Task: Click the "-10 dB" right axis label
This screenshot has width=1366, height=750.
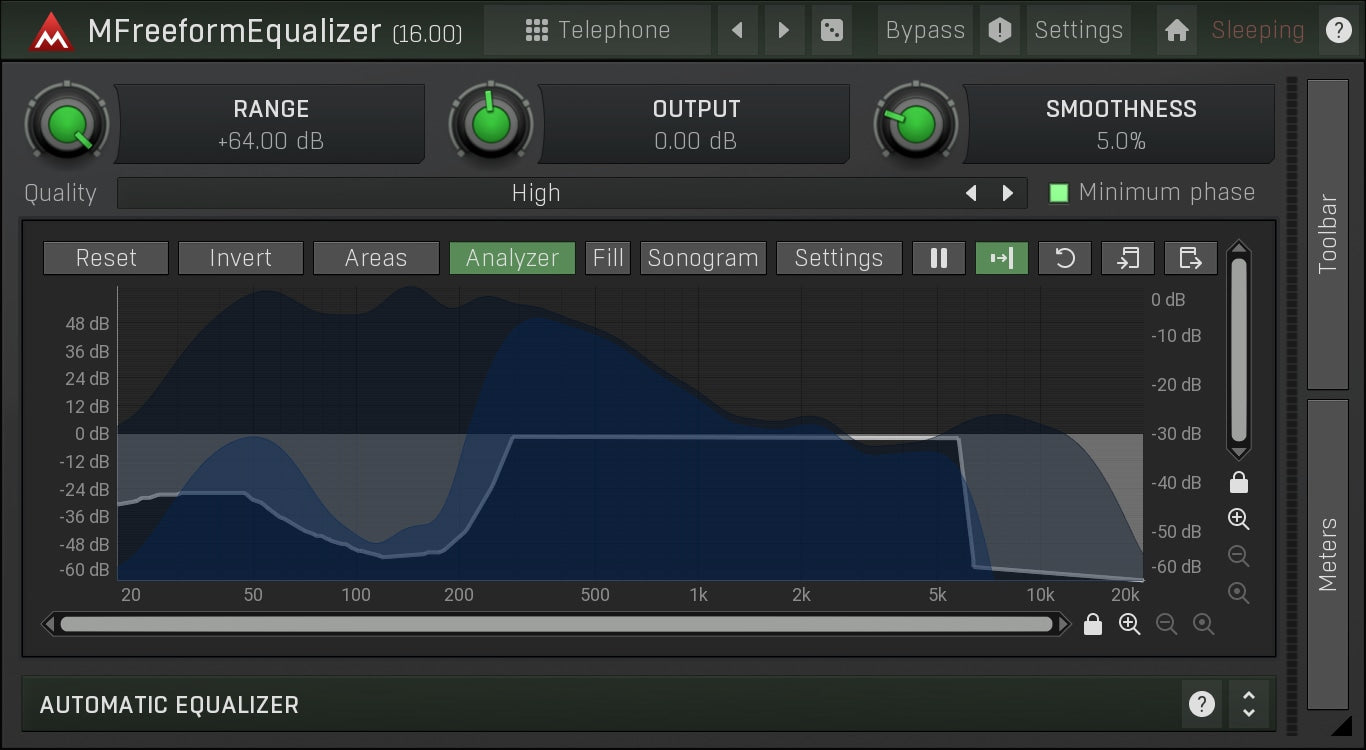Action: click(x=1176, y=336)
